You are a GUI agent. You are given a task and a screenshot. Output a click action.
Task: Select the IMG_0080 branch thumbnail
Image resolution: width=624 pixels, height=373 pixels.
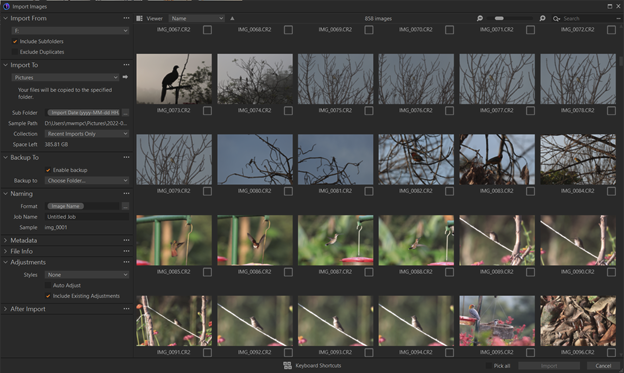tap(255, 159)
